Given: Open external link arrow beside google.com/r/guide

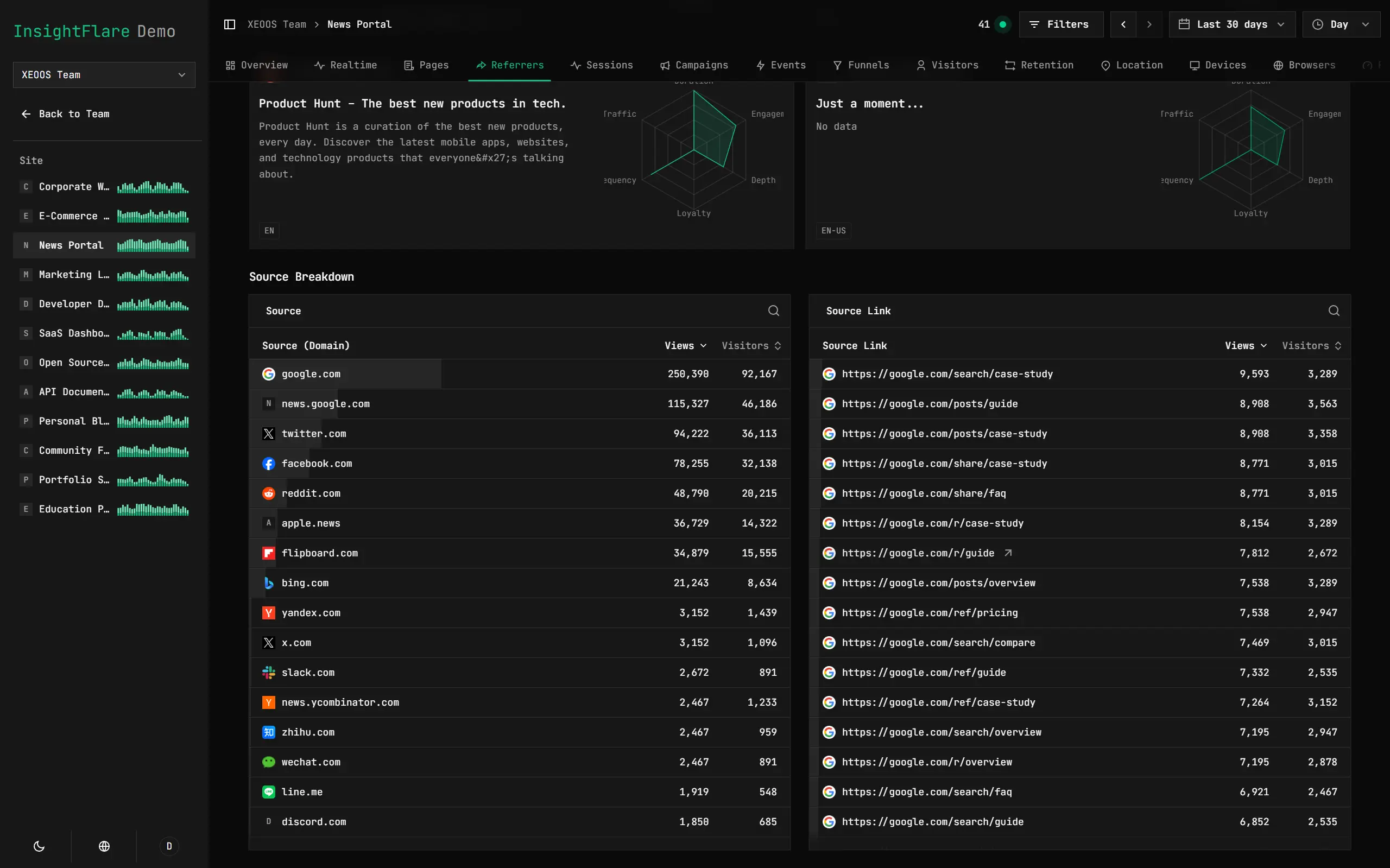Looking at the screenshot, I should (1008, 553).
